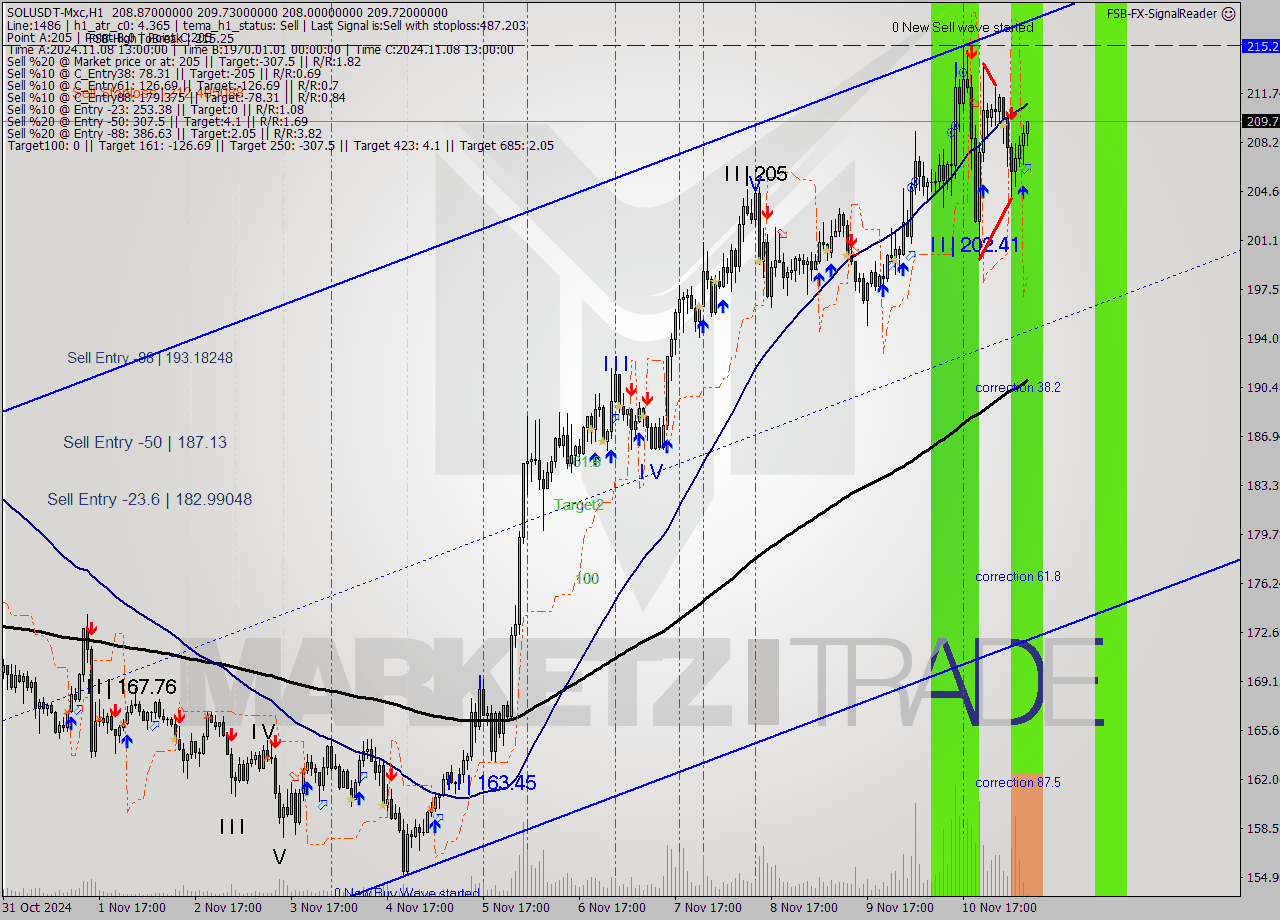Click the SOLUSDT-Mxc,H1 symbol title line
Viewport: 1280px width, 920px height.
coord(227,12)
